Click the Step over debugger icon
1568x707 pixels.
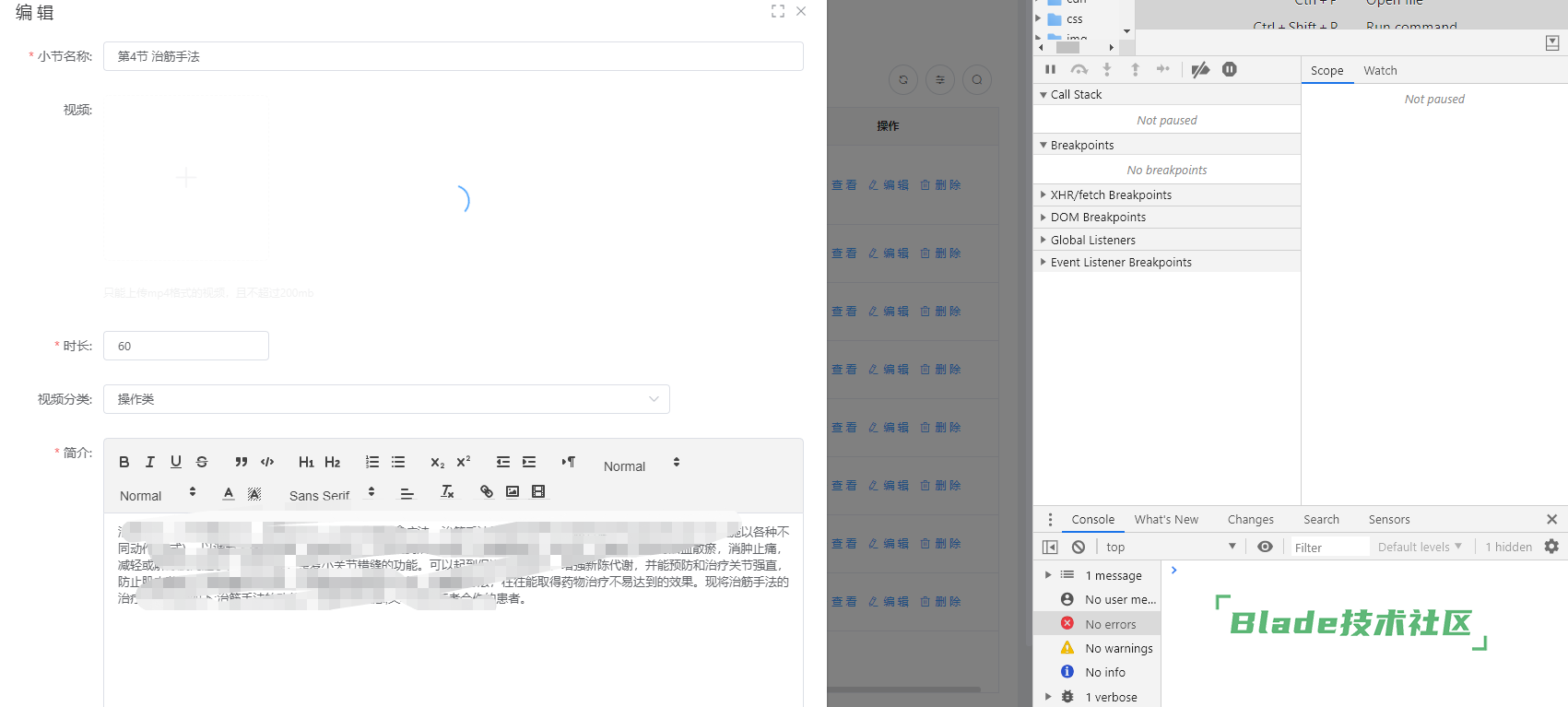pos(1079,69)
